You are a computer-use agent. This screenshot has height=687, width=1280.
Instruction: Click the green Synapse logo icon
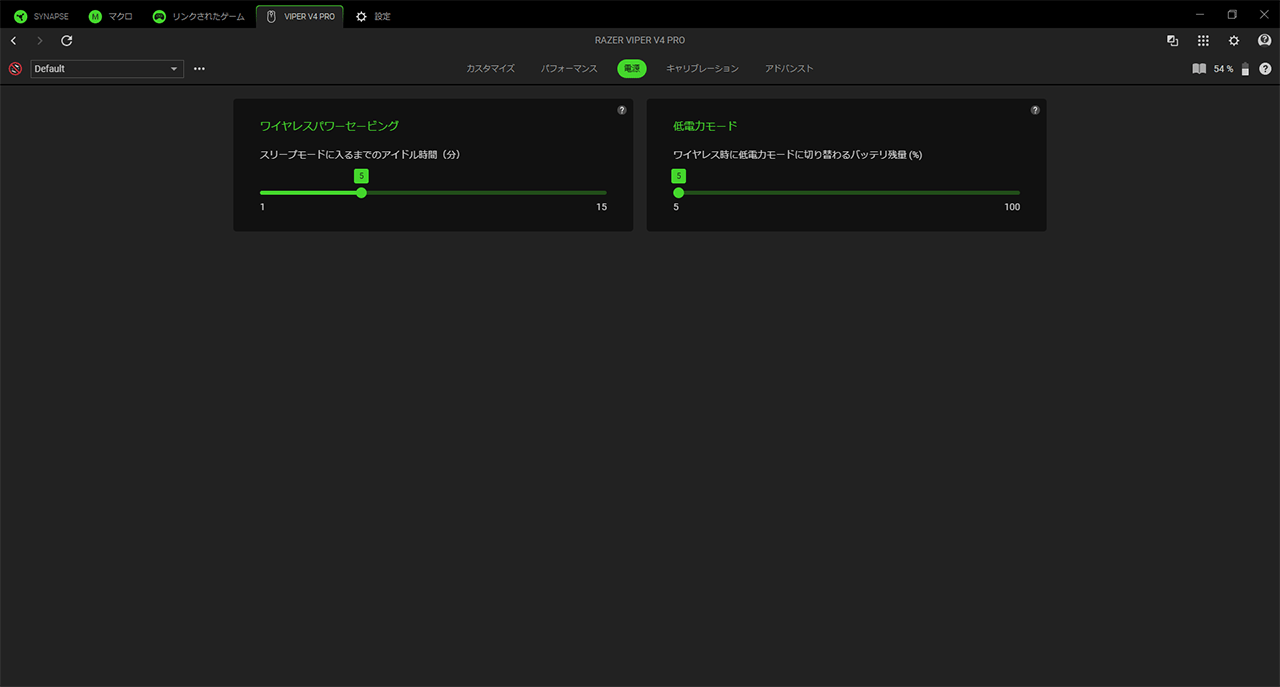tap(20, 17)
